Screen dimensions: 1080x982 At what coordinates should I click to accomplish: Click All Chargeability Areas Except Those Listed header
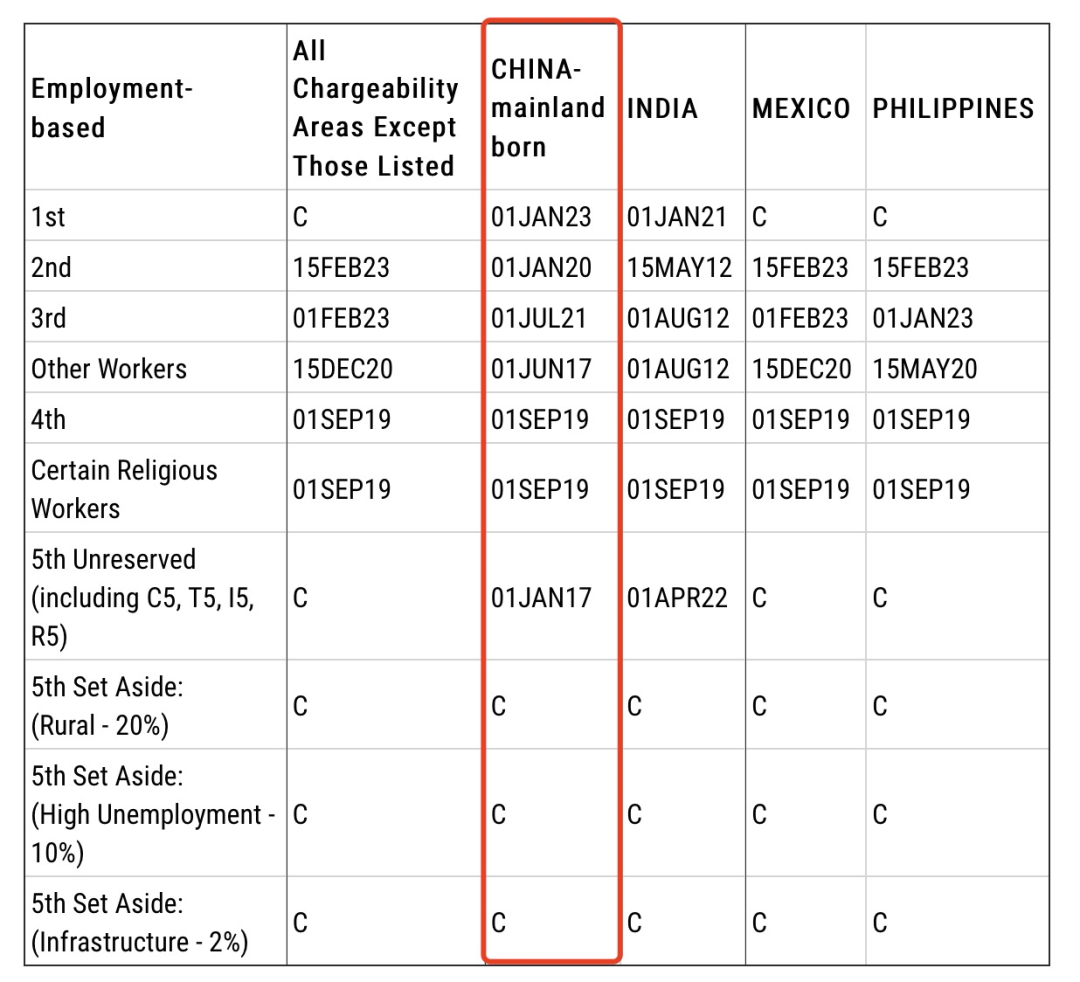(375, 108)
